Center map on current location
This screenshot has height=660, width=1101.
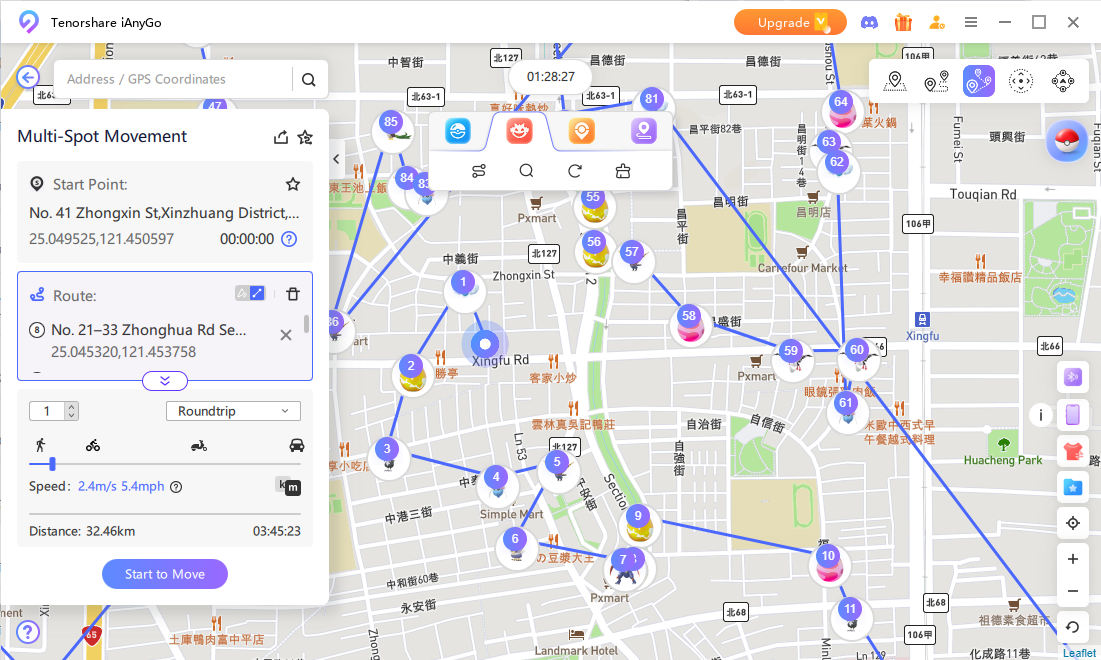pos(1073,523)
